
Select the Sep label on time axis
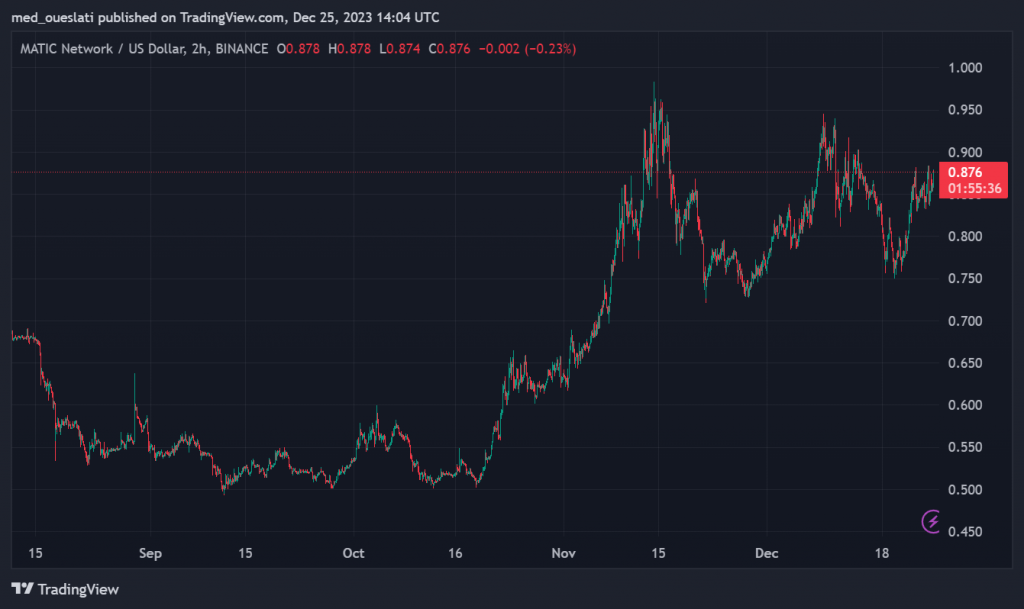[x=149, y=552]
